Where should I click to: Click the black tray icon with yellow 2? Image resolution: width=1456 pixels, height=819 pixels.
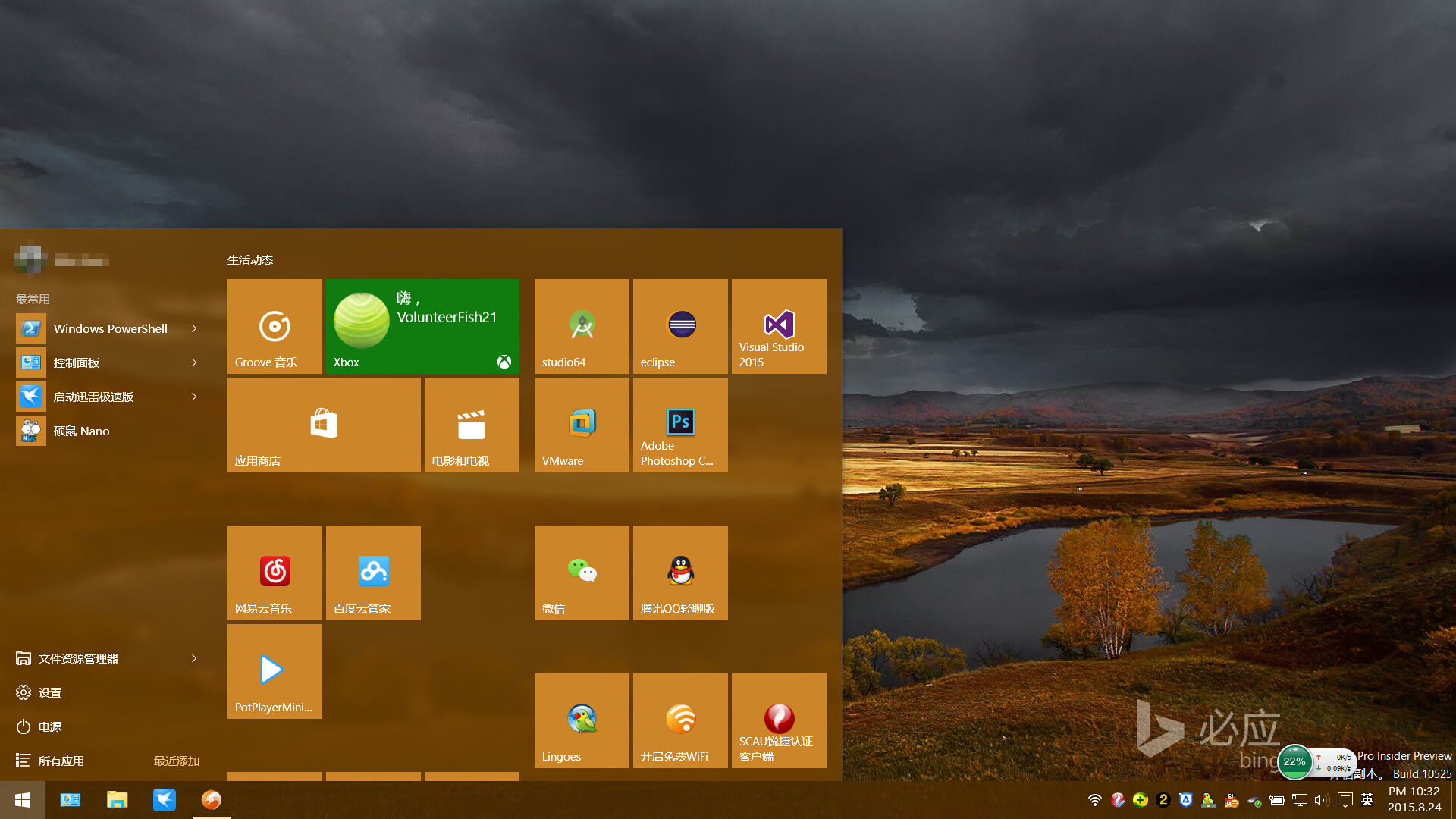click(1163, 800)
